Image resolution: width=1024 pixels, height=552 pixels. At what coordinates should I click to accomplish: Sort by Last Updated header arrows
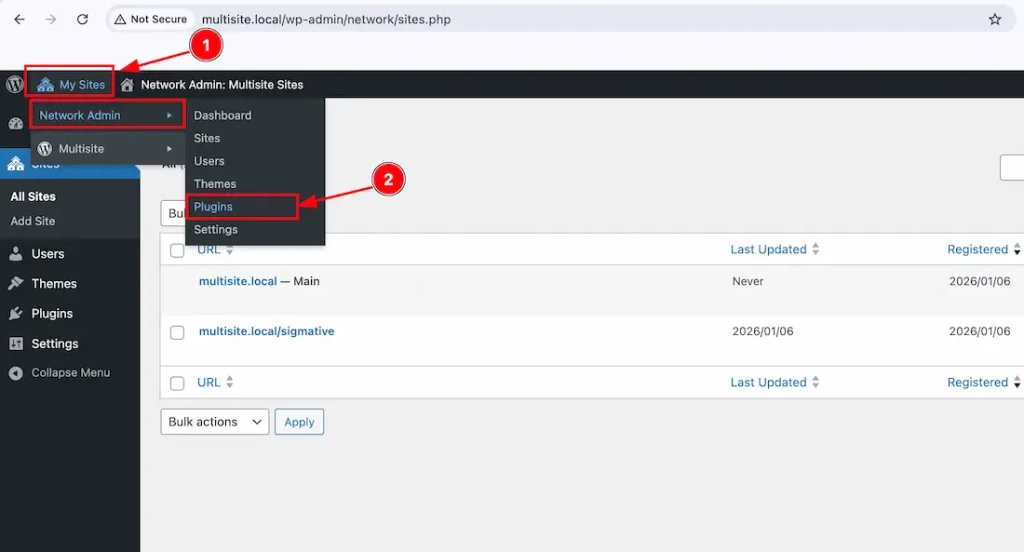tap(816, 250)
